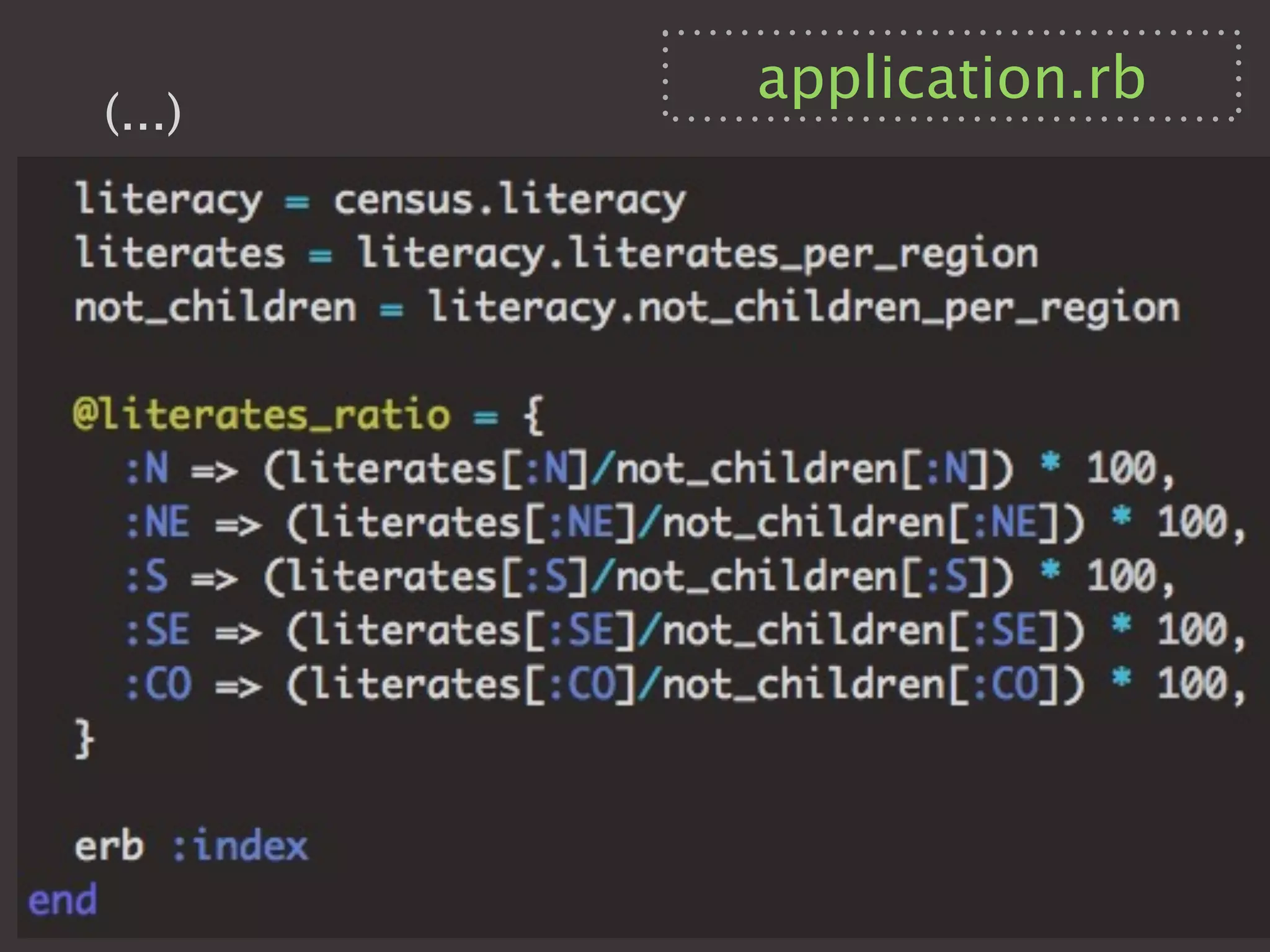Click the application.rb file label
Viewport: 1270px width, 952px height.
(951, 78)
